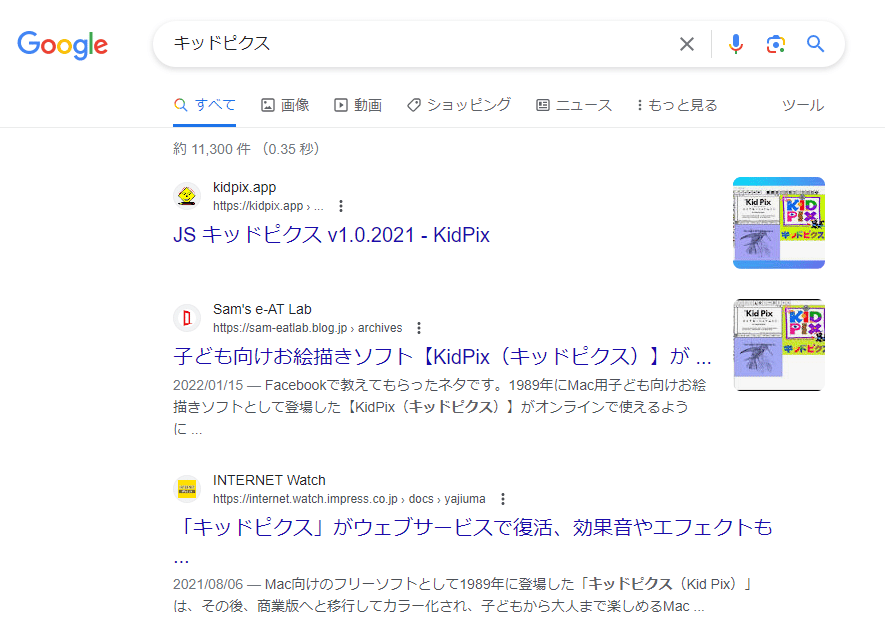Switch to the 画像 tab
Viewport: 885px width, 634px height.
[285, 105]
